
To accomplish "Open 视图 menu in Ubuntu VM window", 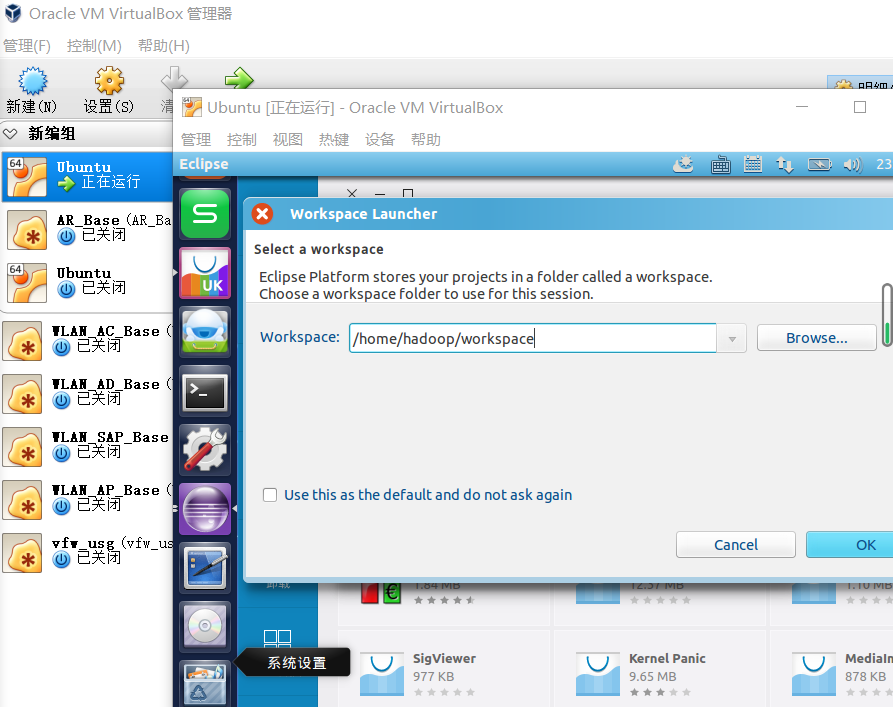I will pos(288,139).
